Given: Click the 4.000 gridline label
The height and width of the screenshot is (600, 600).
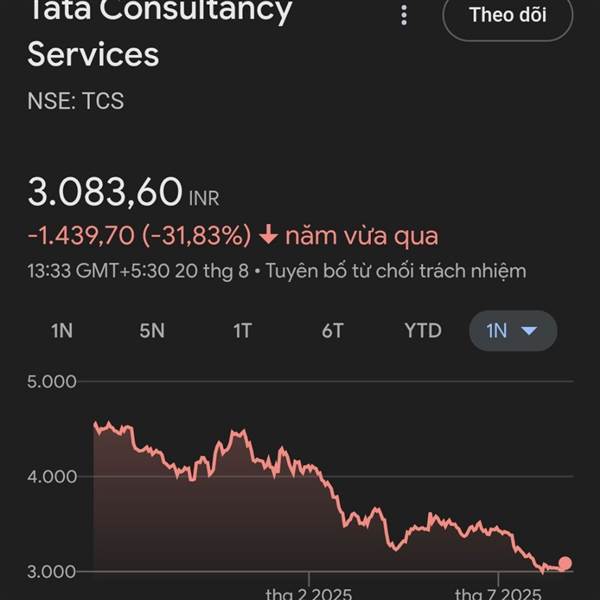Looking at the screenshot, I should click(x=52, y=477).
